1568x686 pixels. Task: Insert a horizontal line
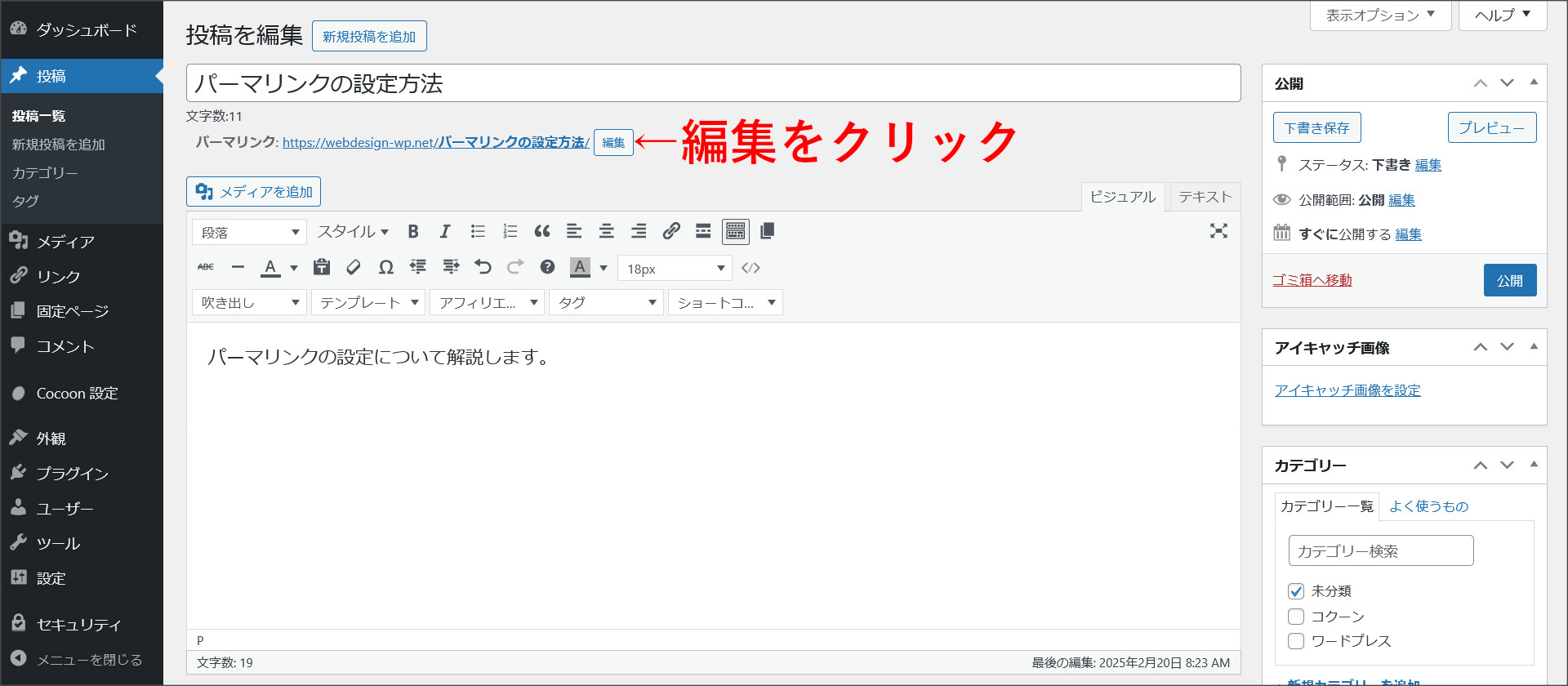tap(238, 267)
